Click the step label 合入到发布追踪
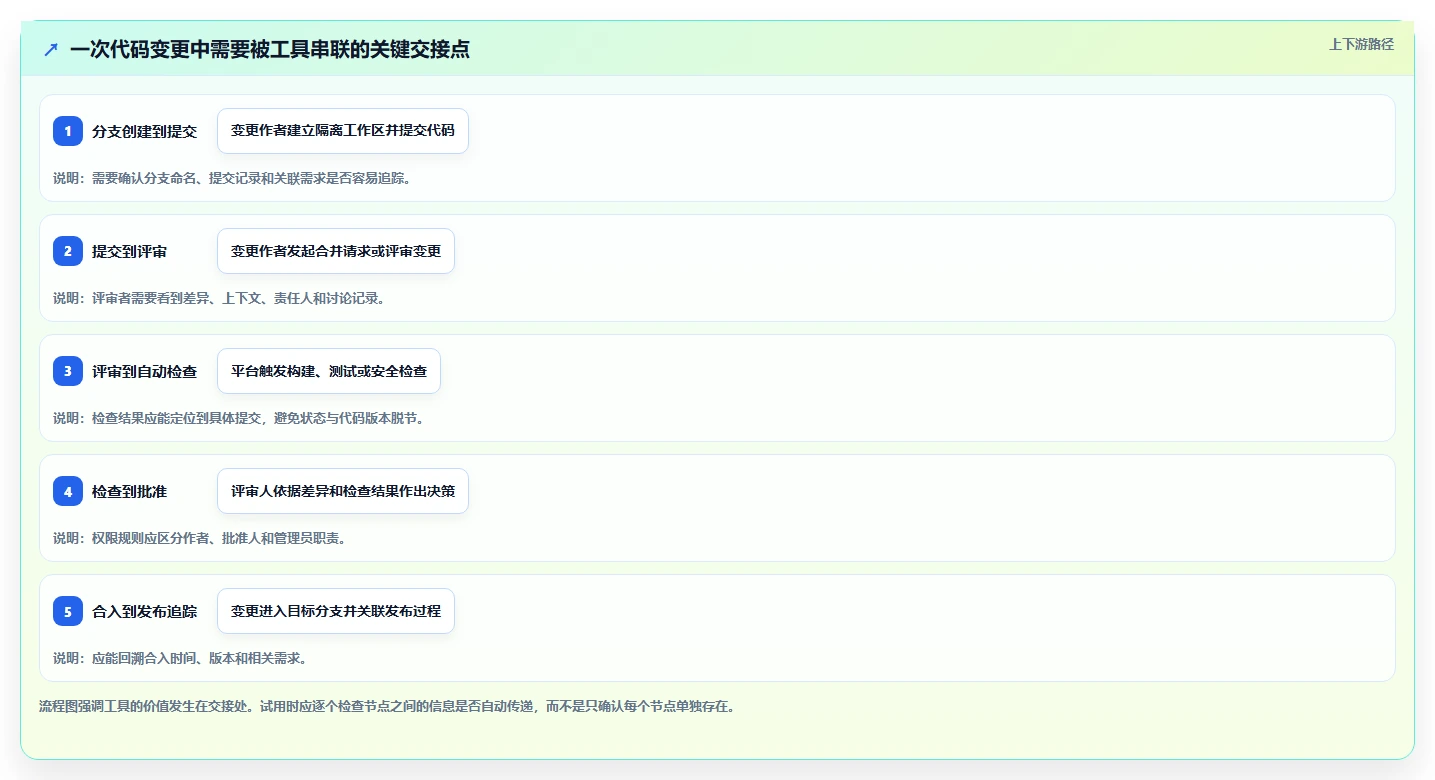Viewport: 1435px width, 780px height. pyautogui.click(x=144, y=611)
